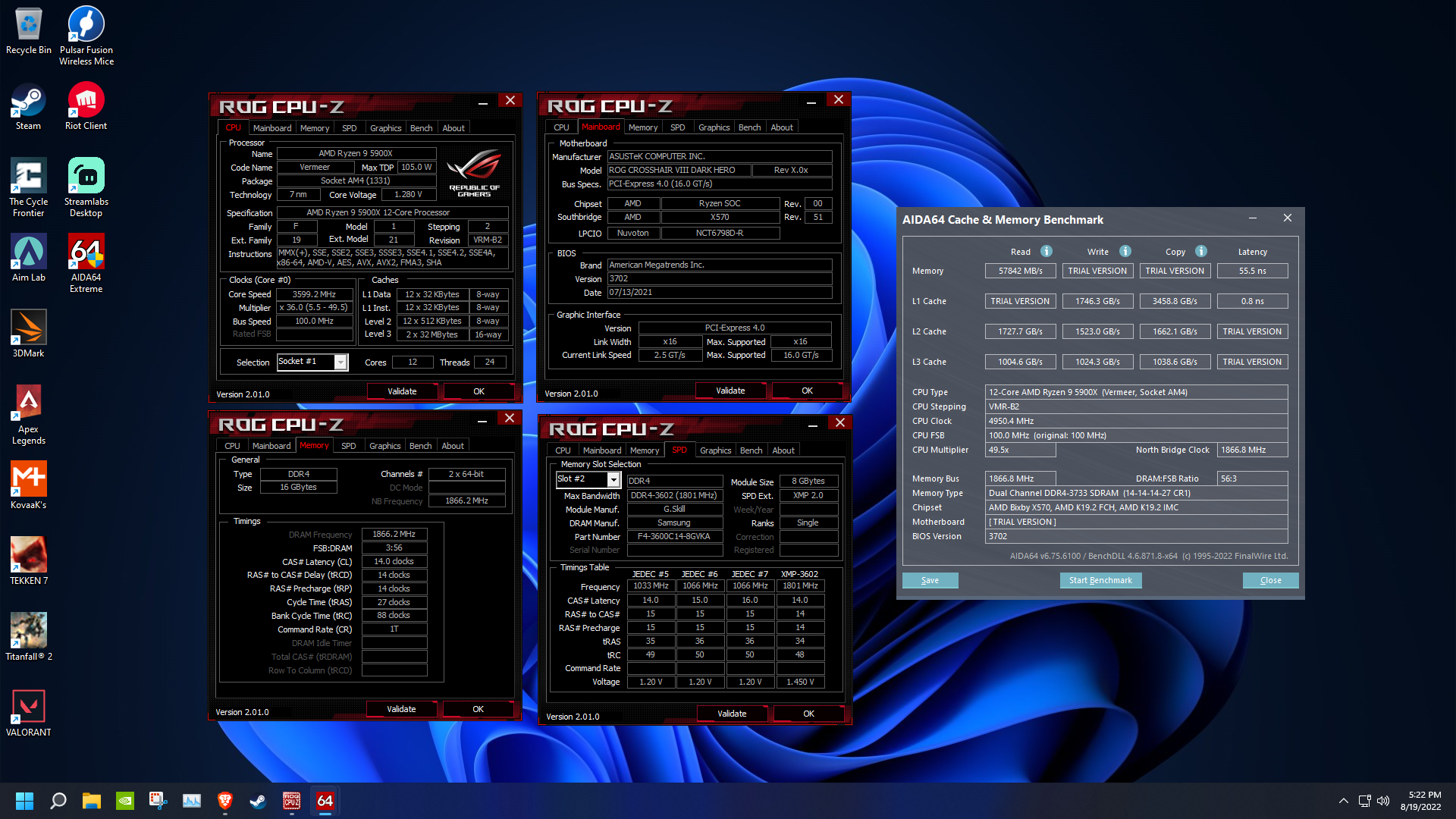Open NVIDIA app in the taskbar
Screen dimensions: 1456x819
124,801
